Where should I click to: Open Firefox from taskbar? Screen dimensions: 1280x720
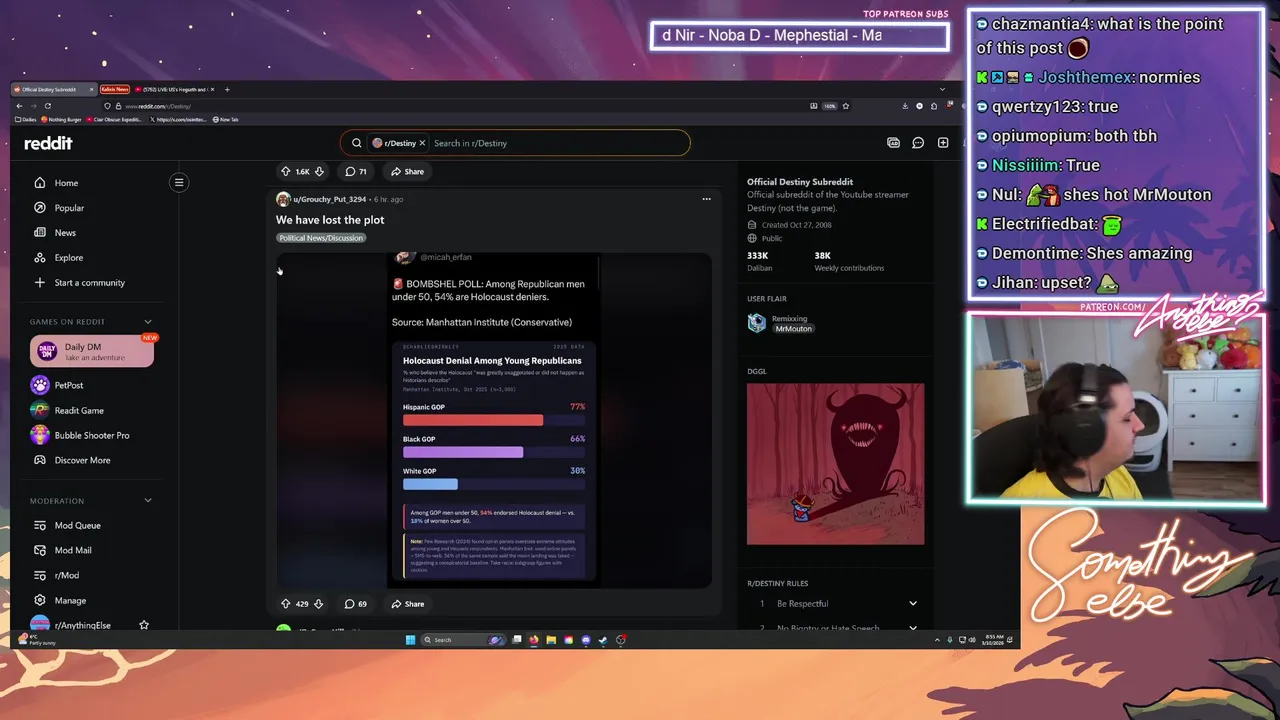click(x=534, y=640)
